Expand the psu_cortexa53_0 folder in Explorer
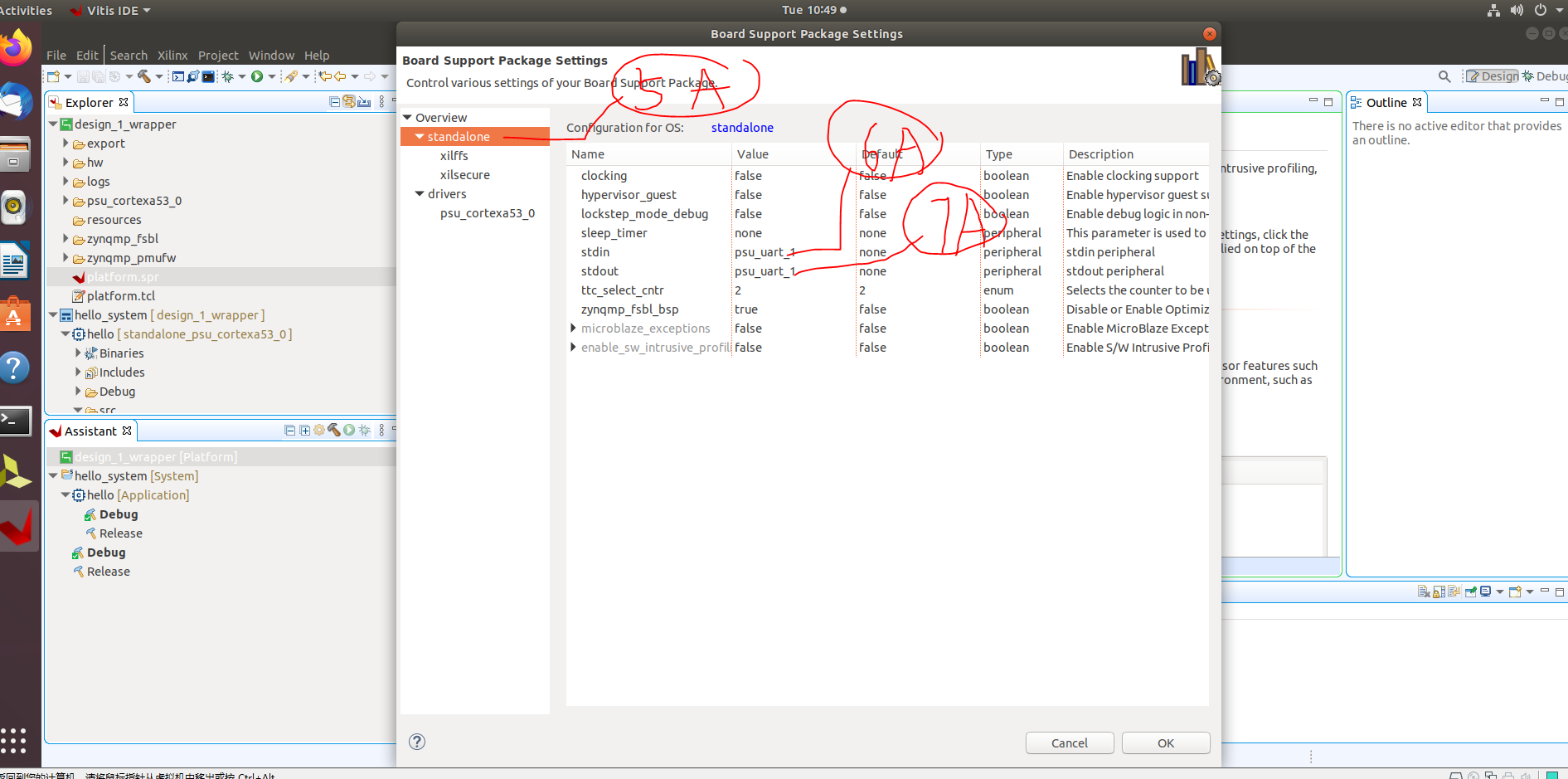The height and width of the screenshot is (779, 1568). 66,200
